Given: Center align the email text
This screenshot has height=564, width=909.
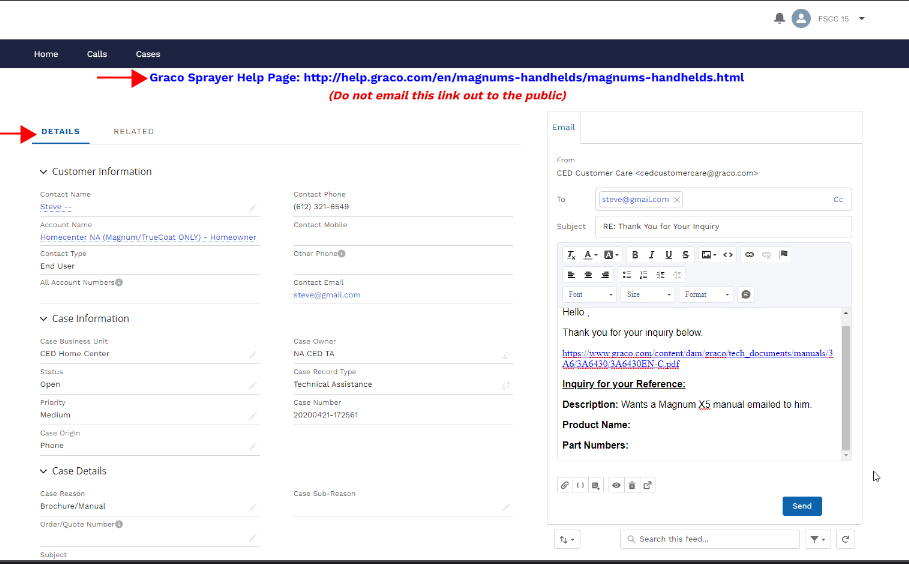Looking at the screenshot, I should pos(588,275).
